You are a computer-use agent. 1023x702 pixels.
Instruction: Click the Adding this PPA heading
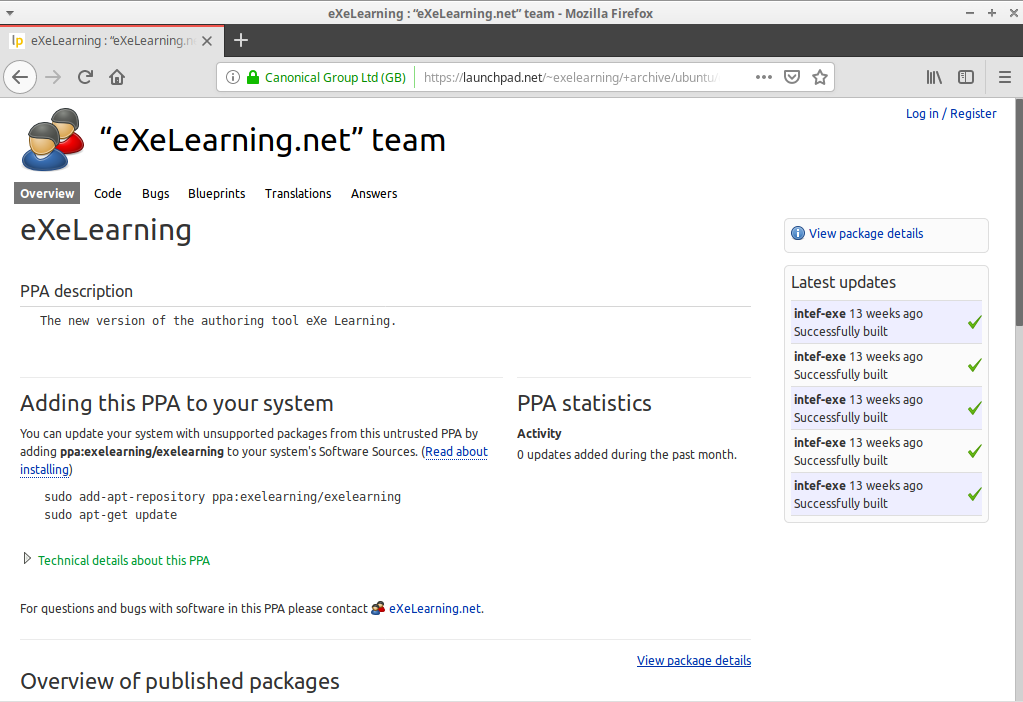[177, 403]
